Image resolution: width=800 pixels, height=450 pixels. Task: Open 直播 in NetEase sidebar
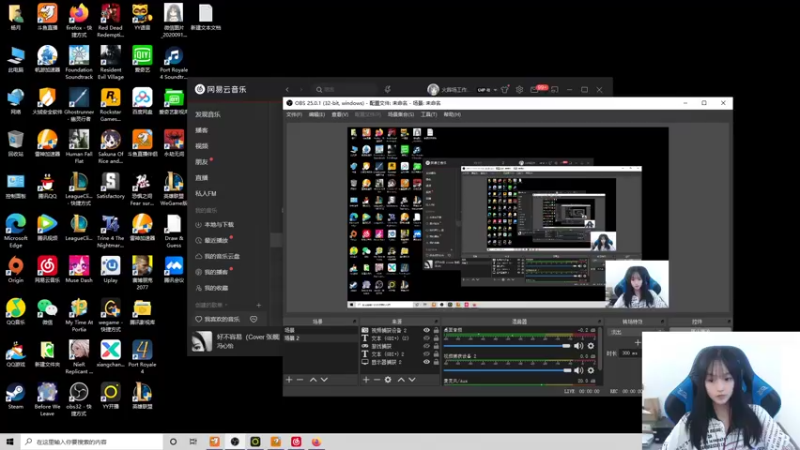click(202, 178)
